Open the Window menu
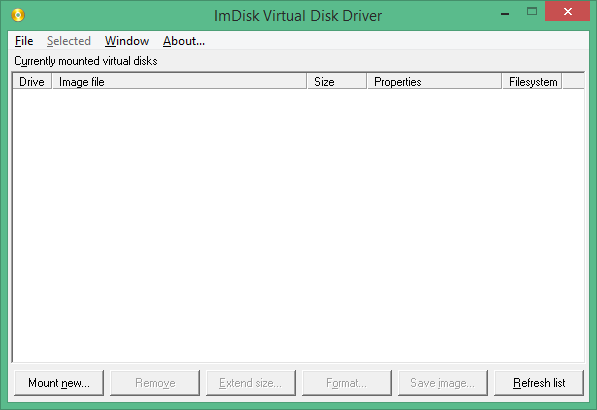Image resolution: width=597 pixels, height=410 pixels. click(x=127, y=41)
